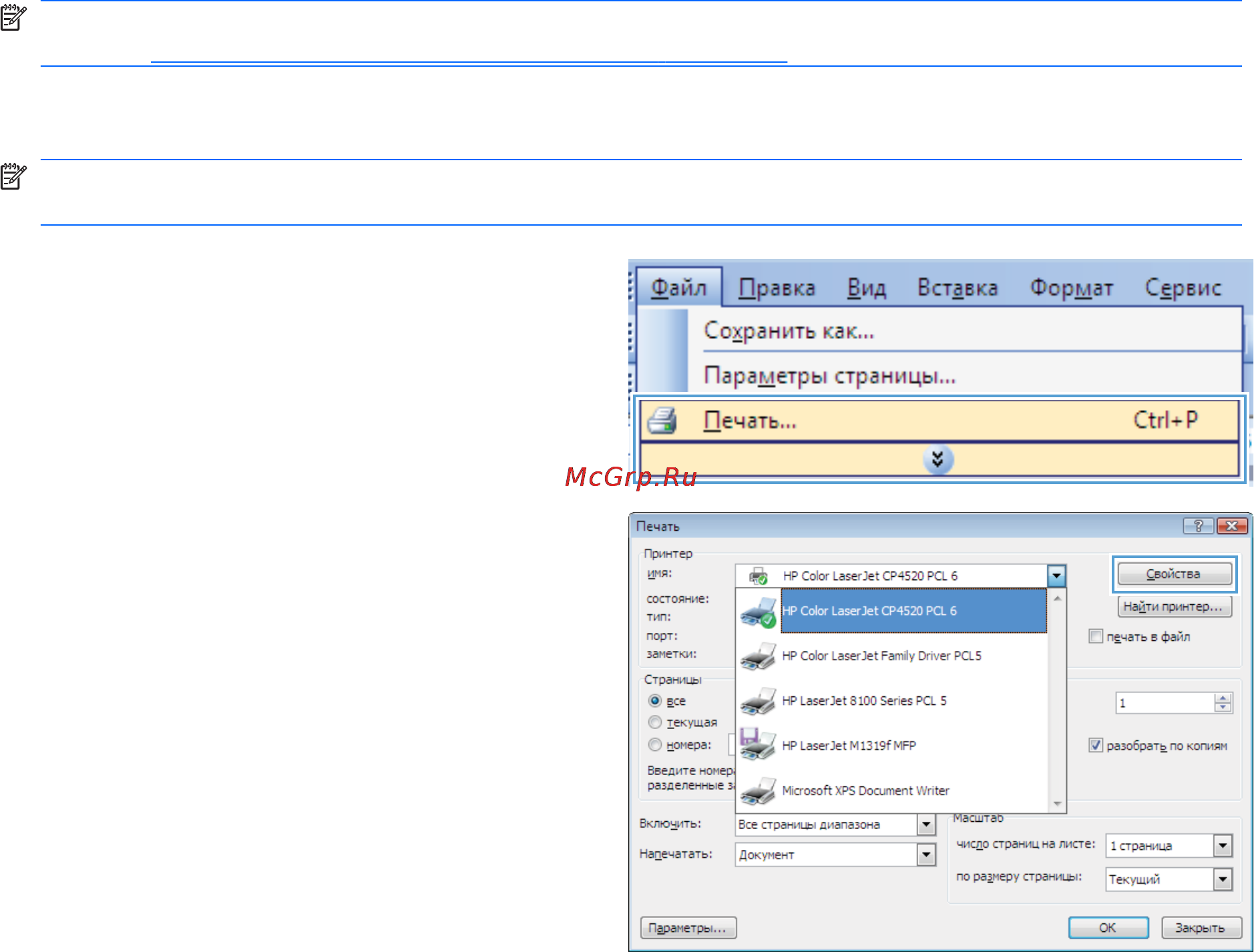
Task: Click the Microsoft XPS Document Writer icon
Action: point(759,791)
